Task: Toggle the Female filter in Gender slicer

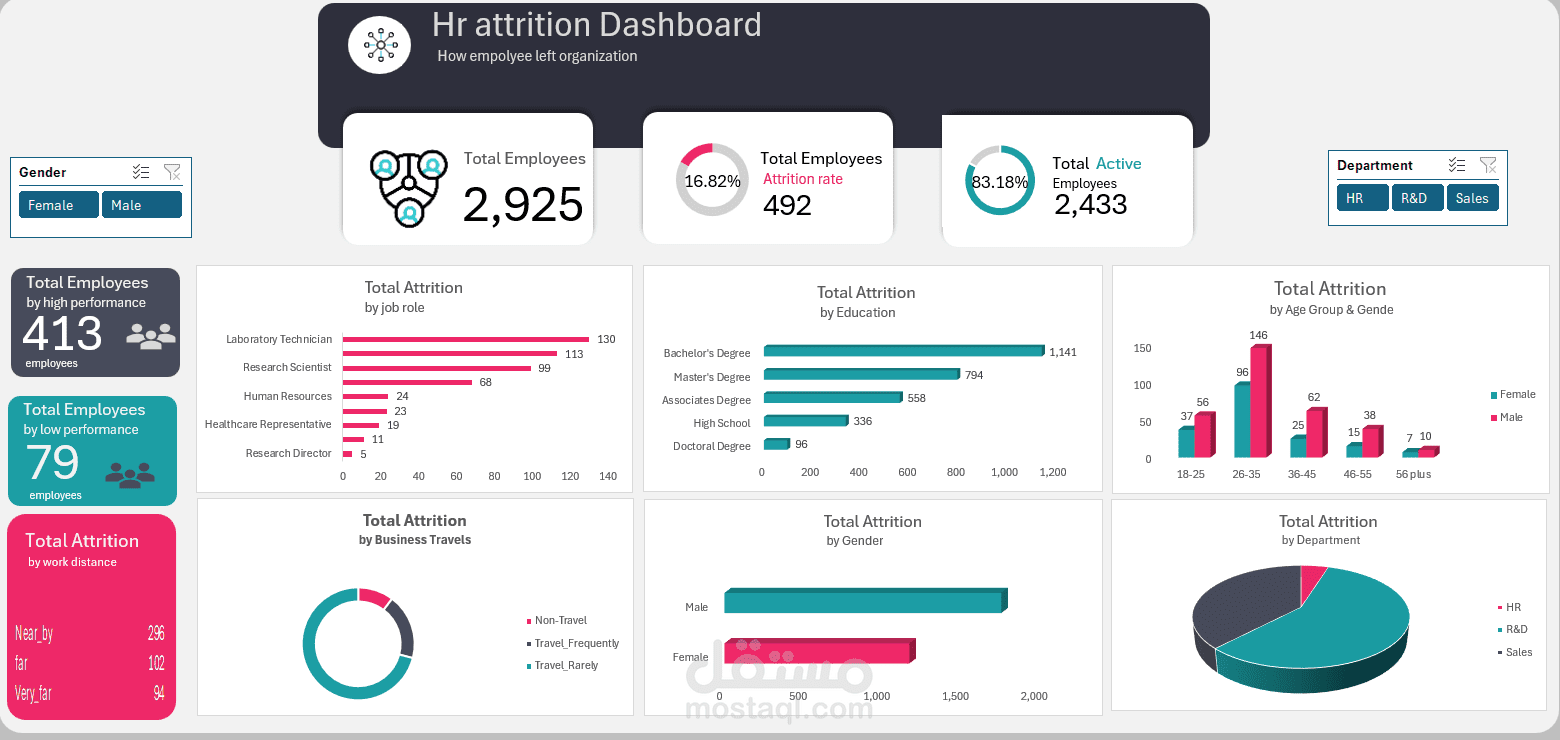Action: (58, 204)
